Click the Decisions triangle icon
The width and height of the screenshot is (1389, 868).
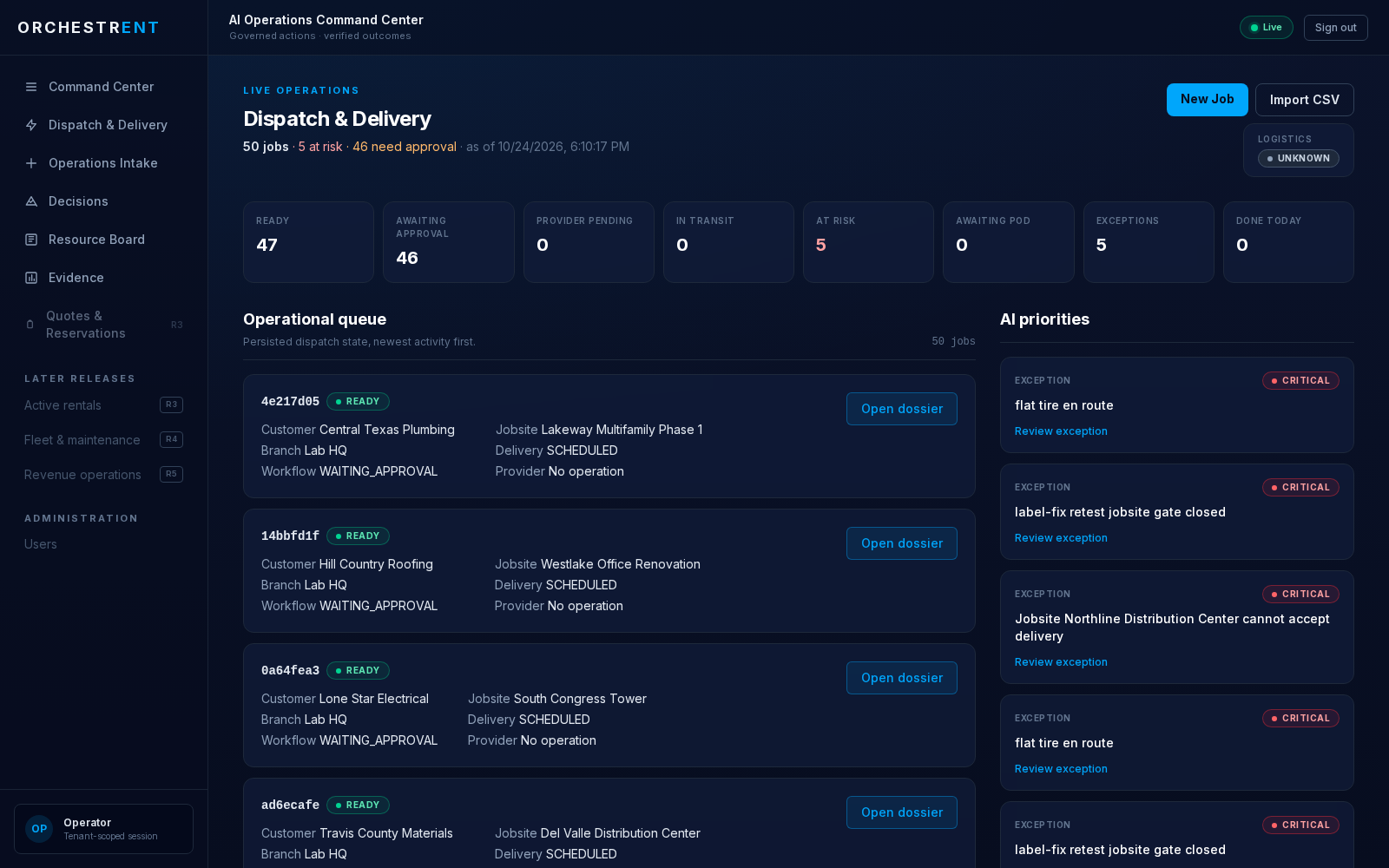[x=31, y=201]
